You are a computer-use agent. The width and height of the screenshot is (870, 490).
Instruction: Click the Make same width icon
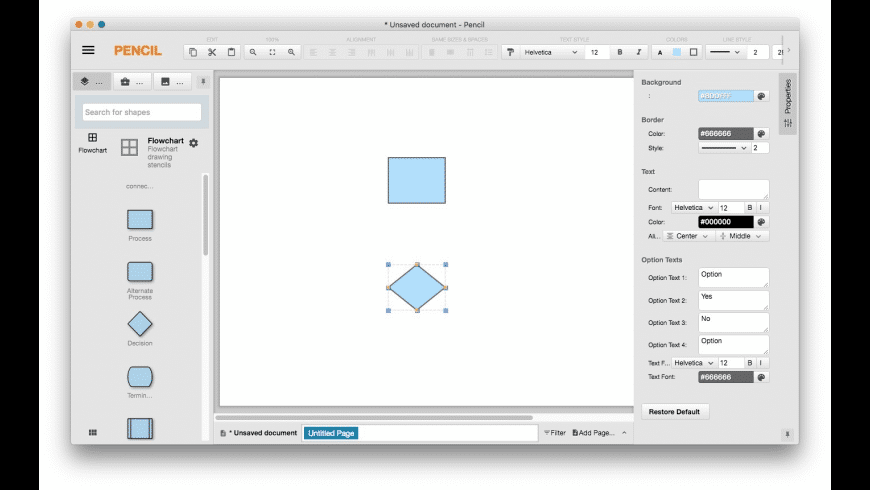point(431,52)
